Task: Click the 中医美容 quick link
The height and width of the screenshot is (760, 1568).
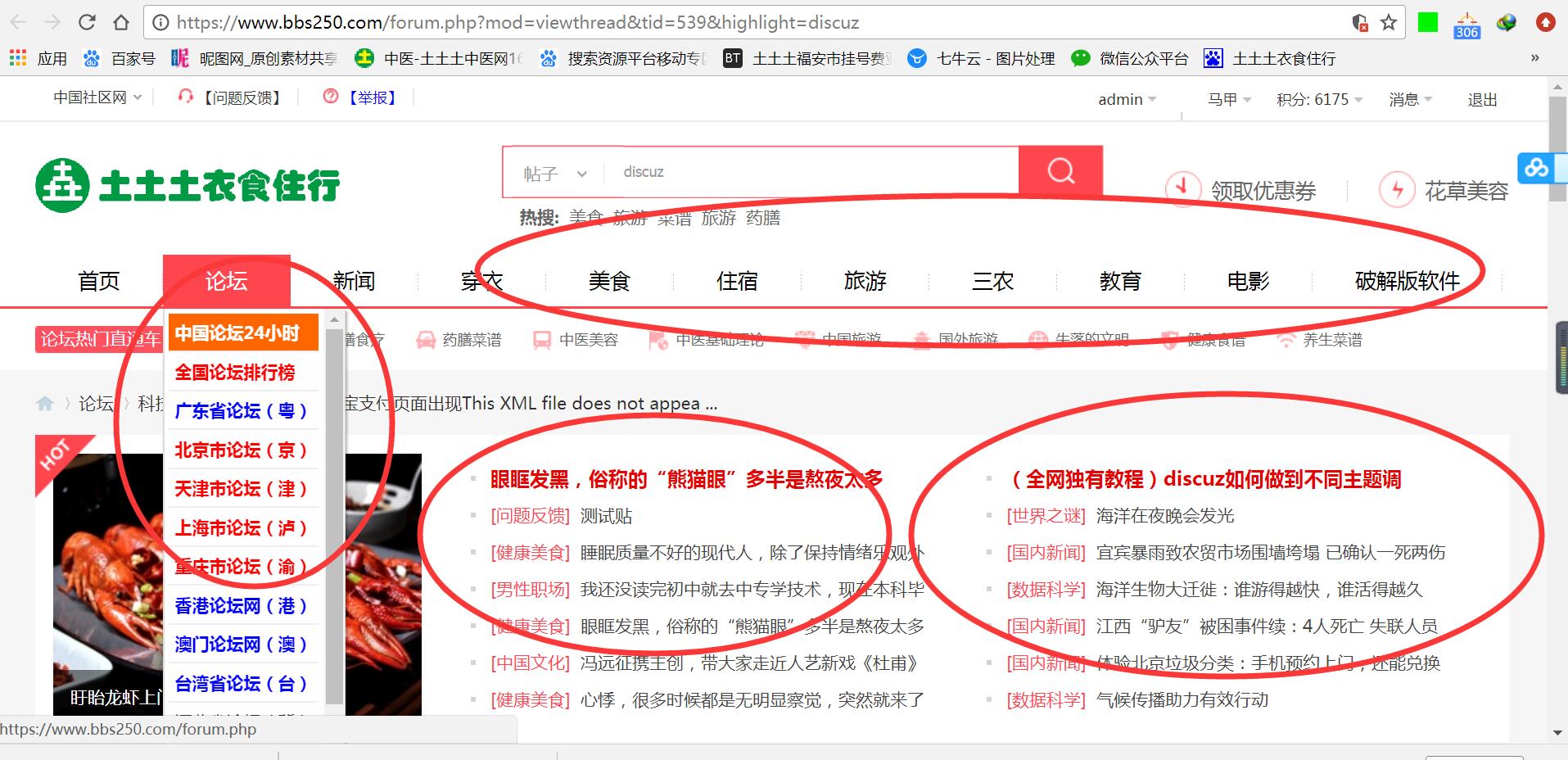Action: (576, 340)
